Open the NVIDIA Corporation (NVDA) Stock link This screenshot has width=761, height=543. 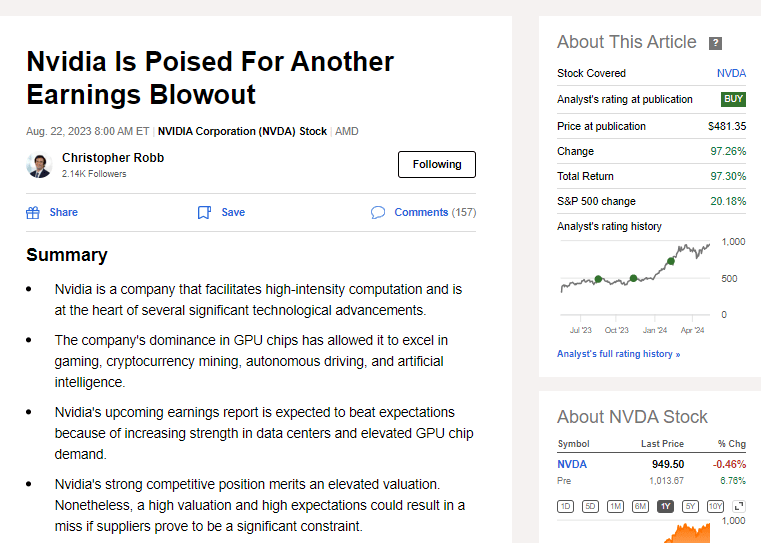tap(242, 131)
